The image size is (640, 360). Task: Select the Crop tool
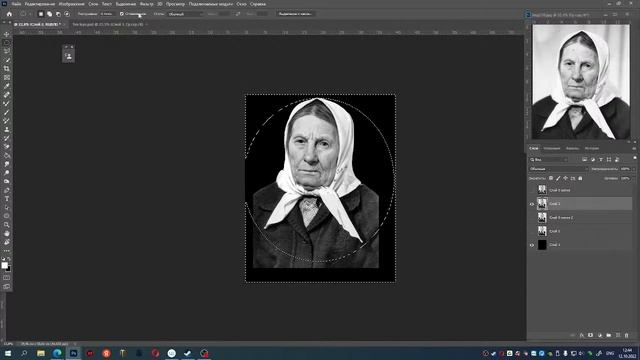(7, 69)
